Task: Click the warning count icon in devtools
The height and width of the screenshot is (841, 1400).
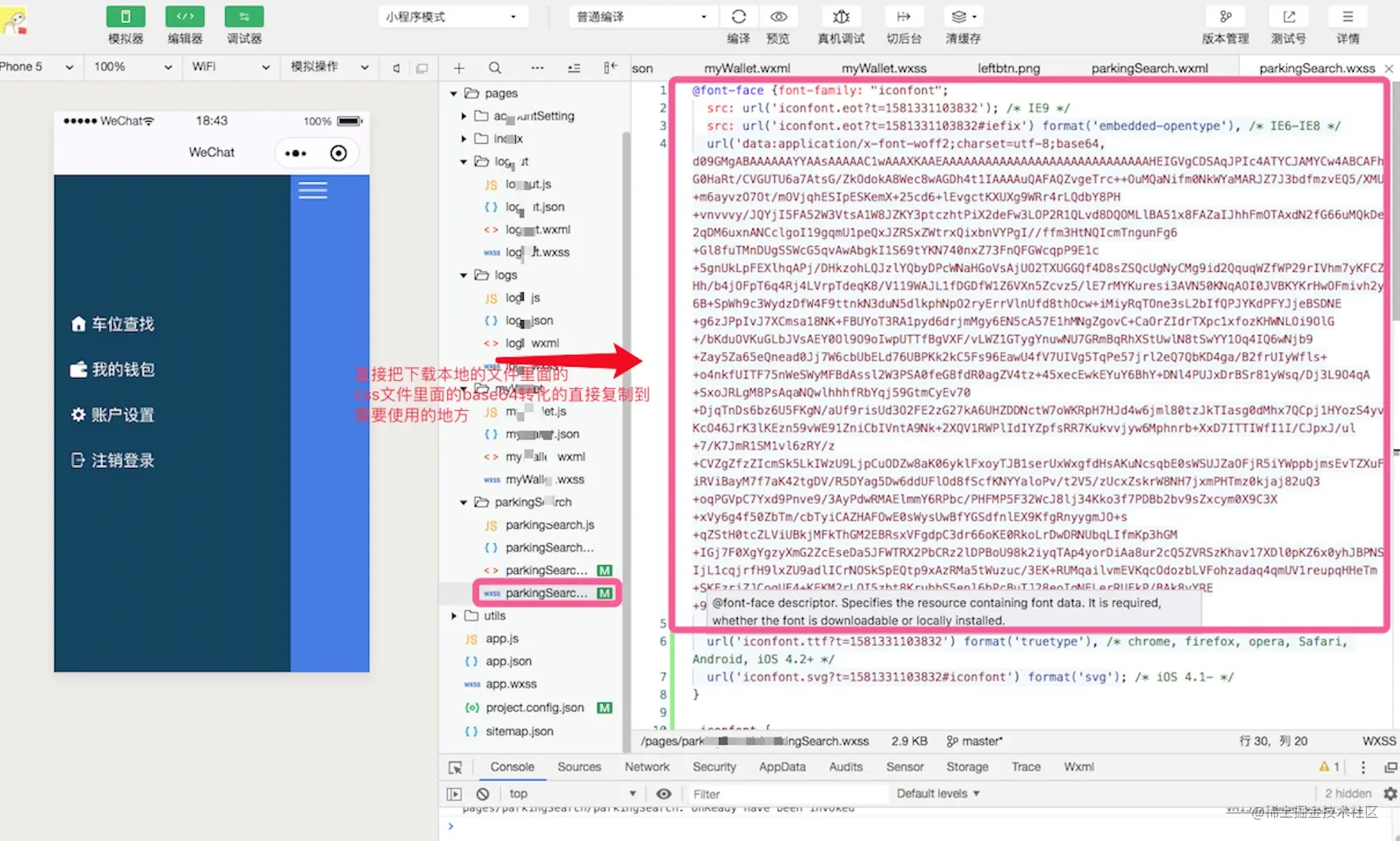Action: coord(1329,767)
